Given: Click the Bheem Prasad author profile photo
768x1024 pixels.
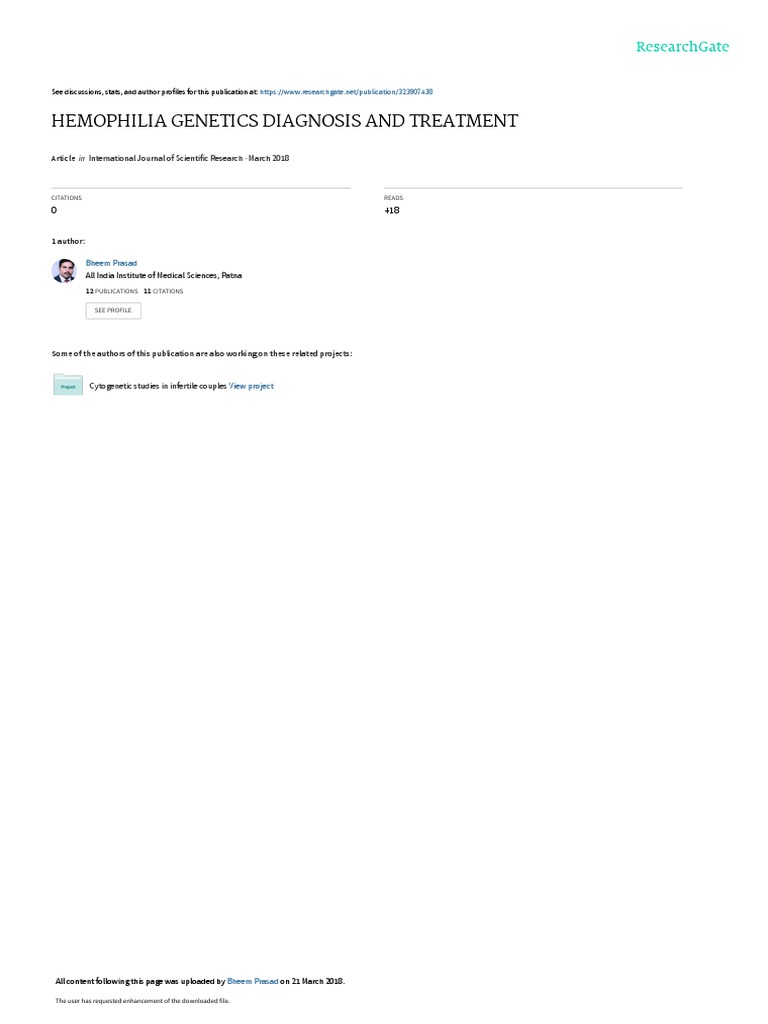Looking at the screenshot, I should (64, 270).
